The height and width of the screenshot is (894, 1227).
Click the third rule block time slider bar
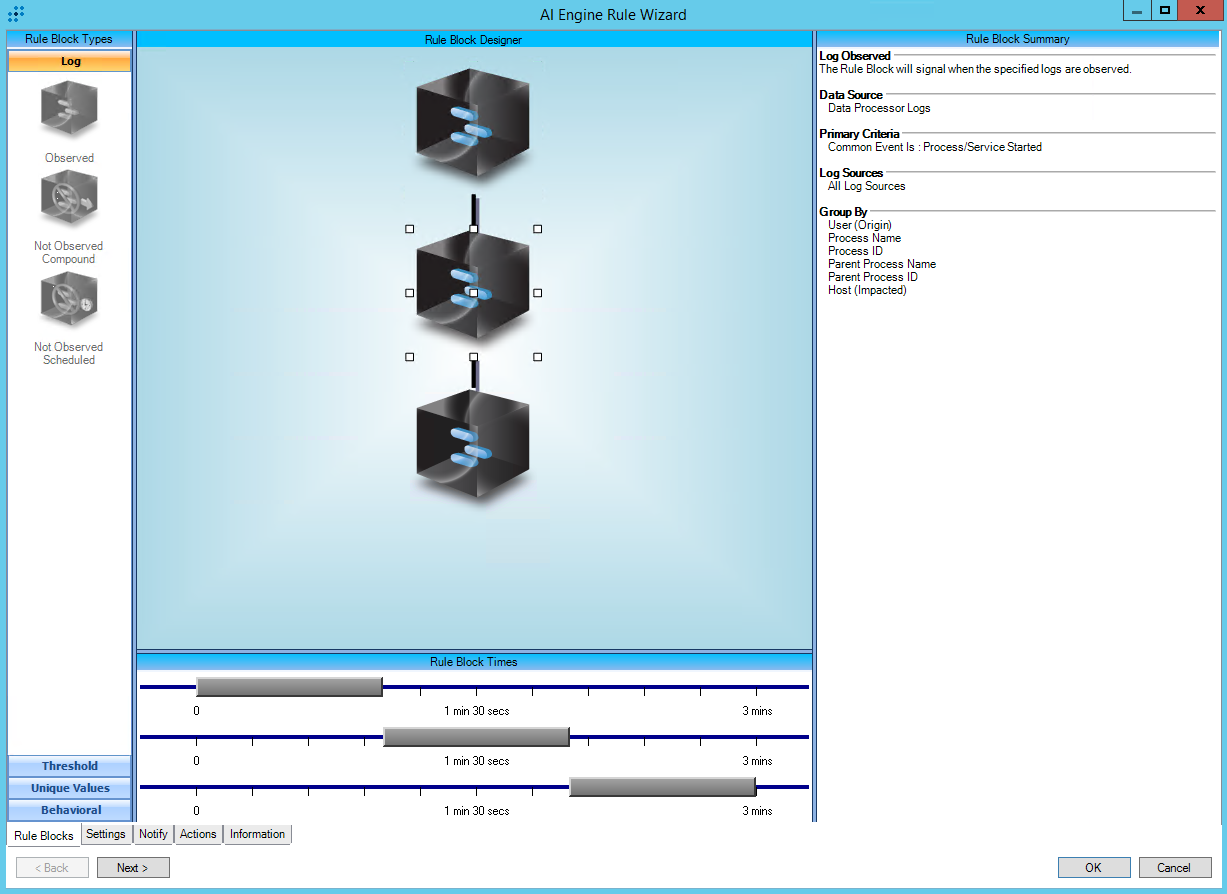[662, 787]
